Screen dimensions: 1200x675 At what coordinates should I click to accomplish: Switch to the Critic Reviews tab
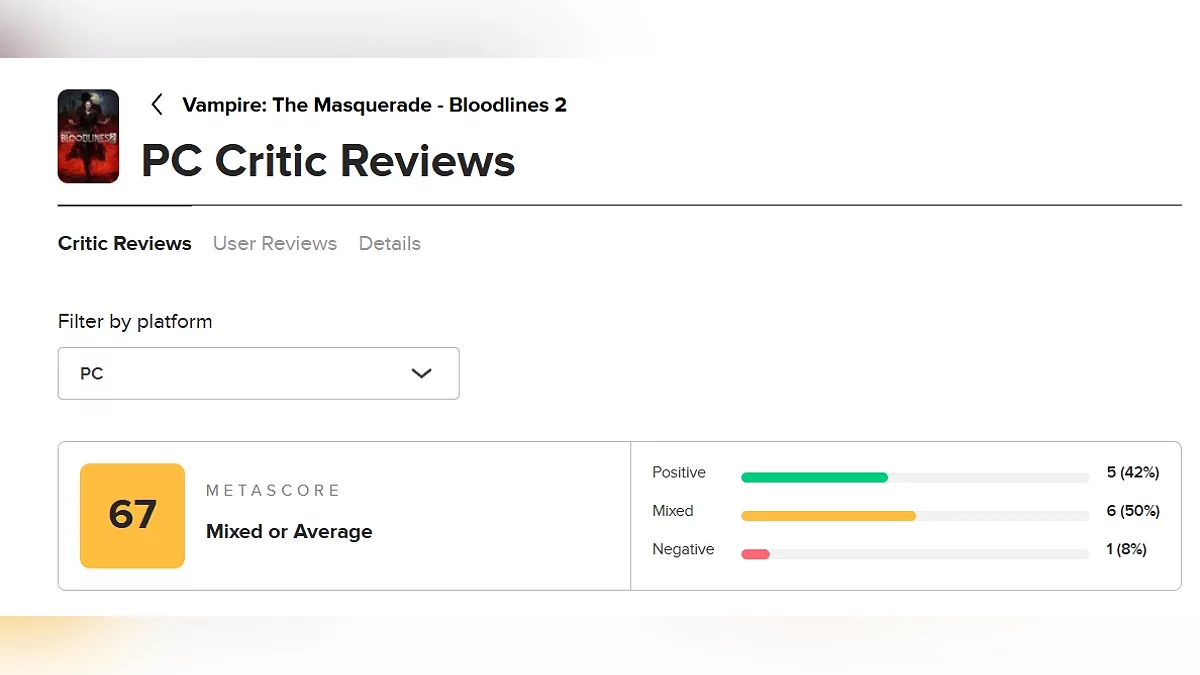pos(125,243)
